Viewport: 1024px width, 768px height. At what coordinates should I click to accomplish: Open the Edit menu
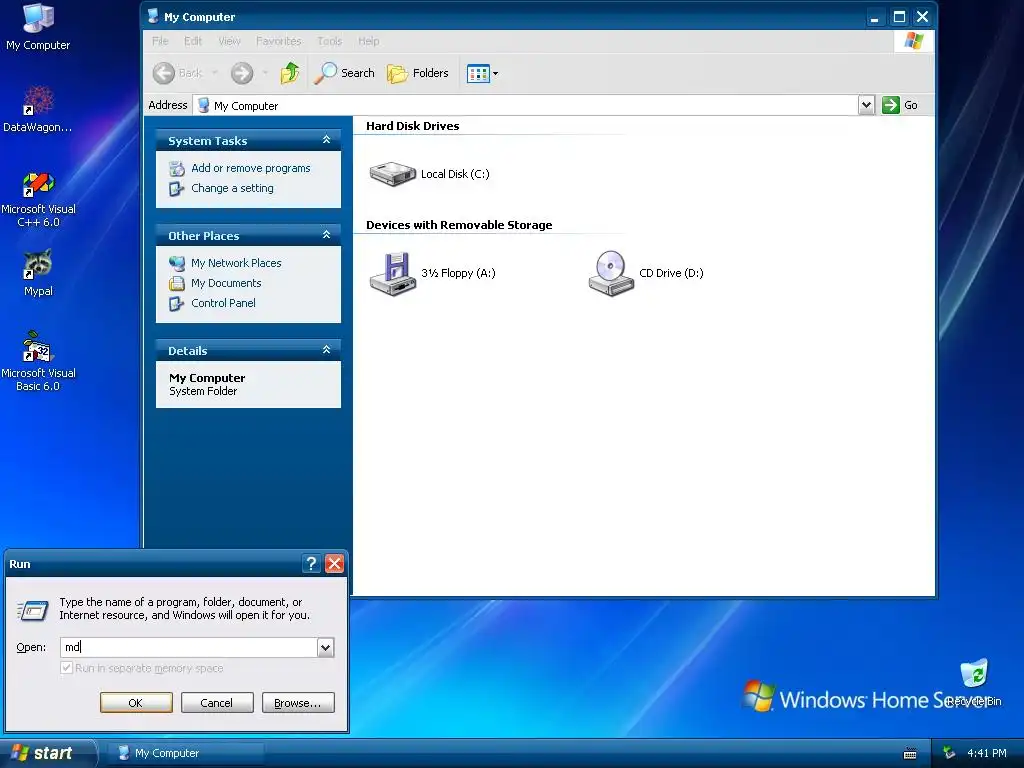click(193, 41)
